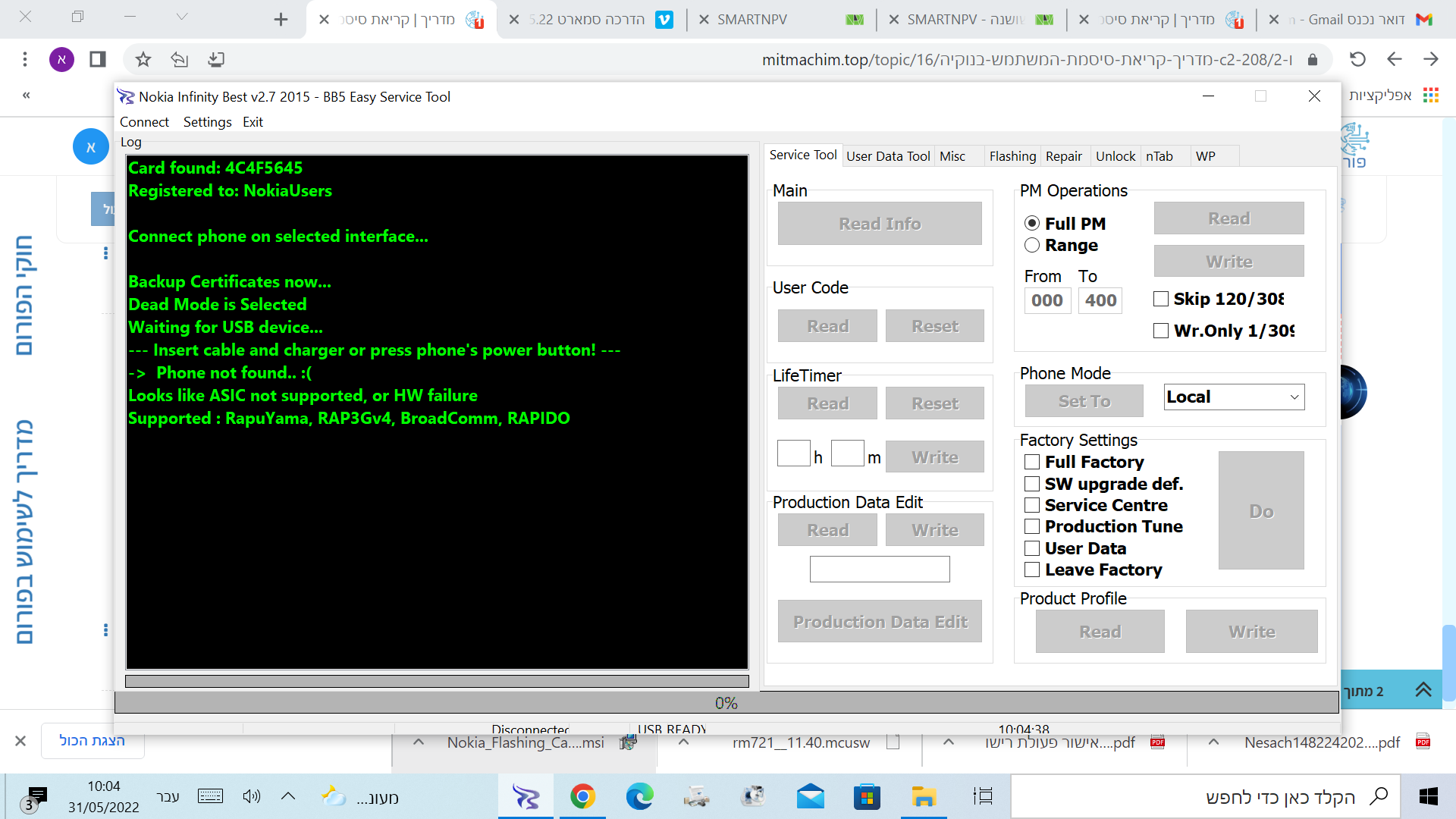Open File Explorer from taskbar

pos(924,797)
